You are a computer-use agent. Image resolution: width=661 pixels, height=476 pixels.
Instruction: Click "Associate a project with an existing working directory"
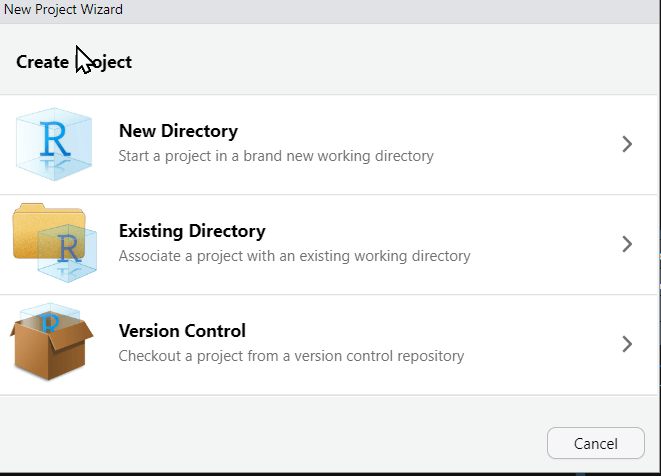coord(294,256)
